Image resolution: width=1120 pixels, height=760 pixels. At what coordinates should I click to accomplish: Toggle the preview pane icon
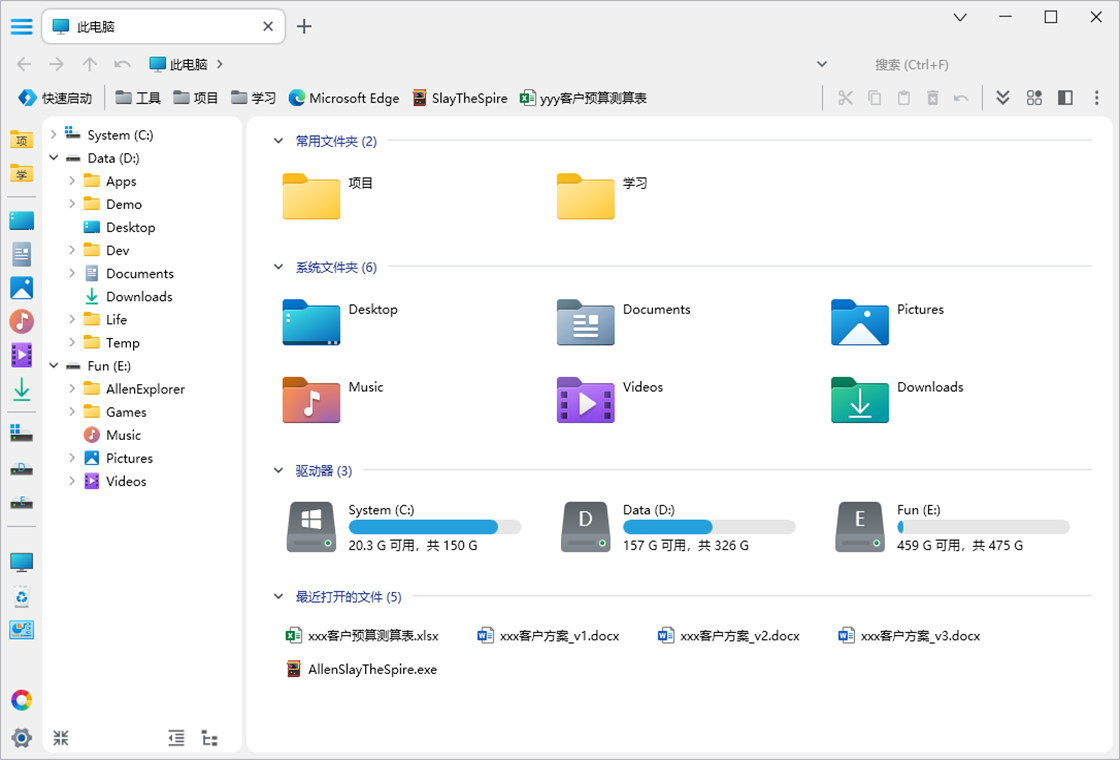pos(1065,98)
